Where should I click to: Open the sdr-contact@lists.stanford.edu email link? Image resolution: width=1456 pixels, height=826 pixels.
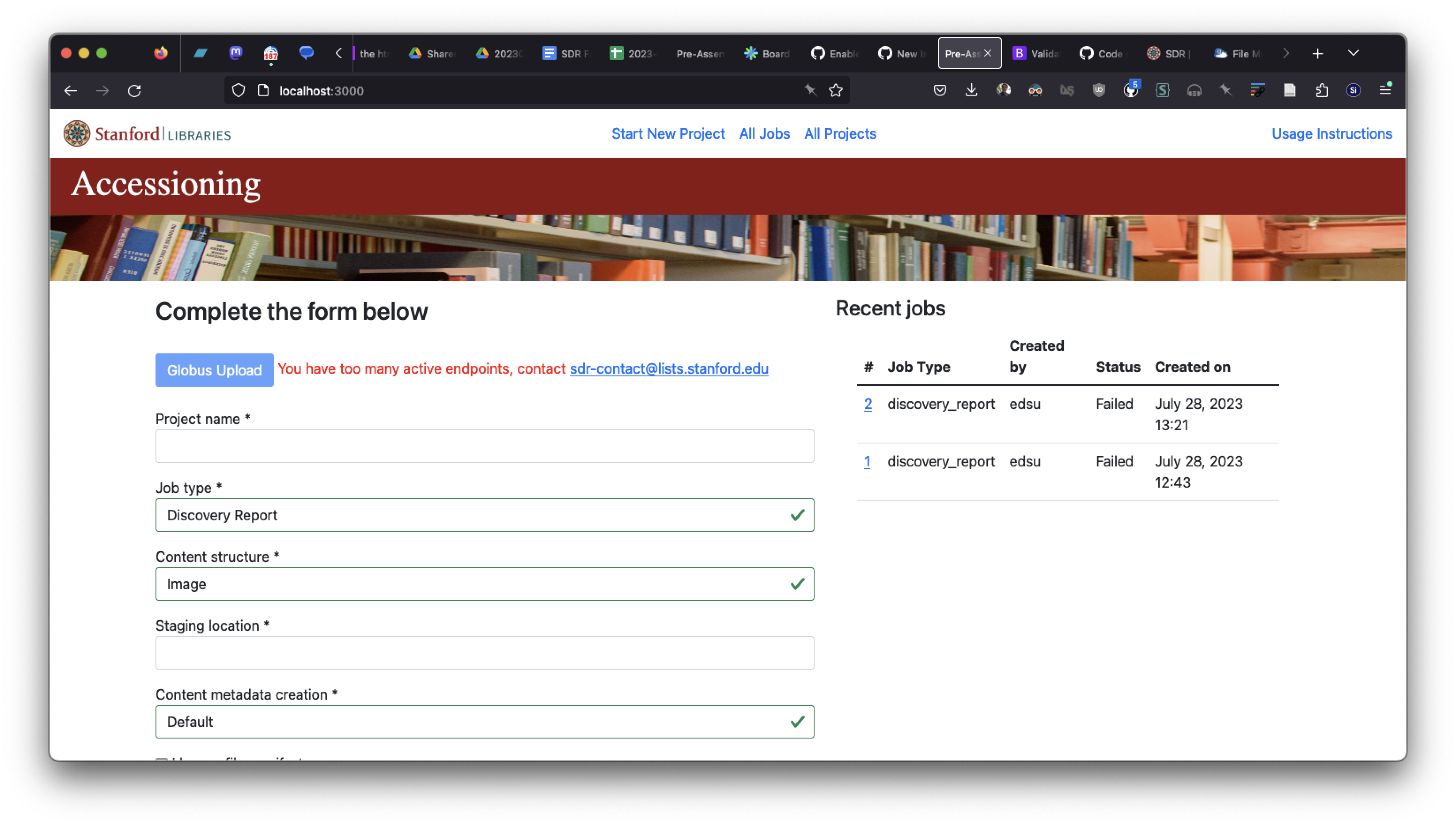[x=669, y=369]
